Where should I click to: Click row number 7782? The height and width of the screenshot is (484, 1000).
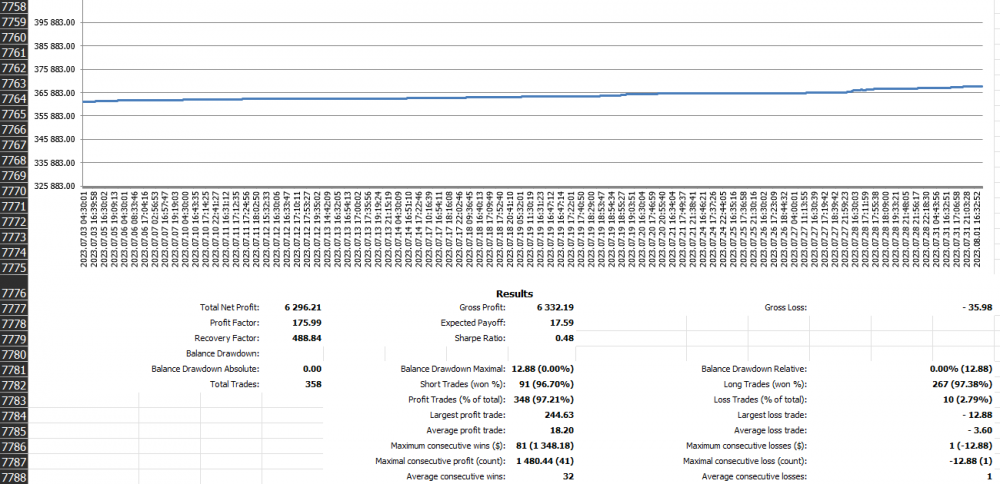click(x=14, y=384)
